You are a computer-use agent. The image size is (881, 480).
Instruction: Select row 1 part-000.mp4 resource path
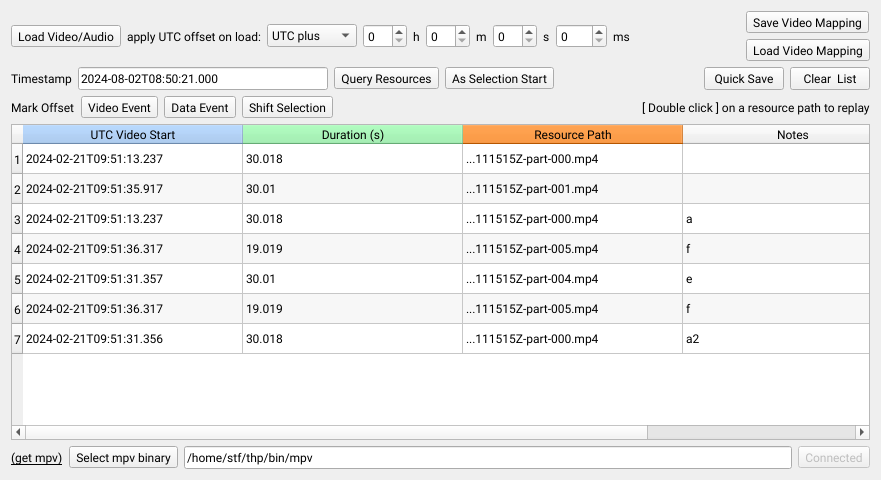coord(573,159)
